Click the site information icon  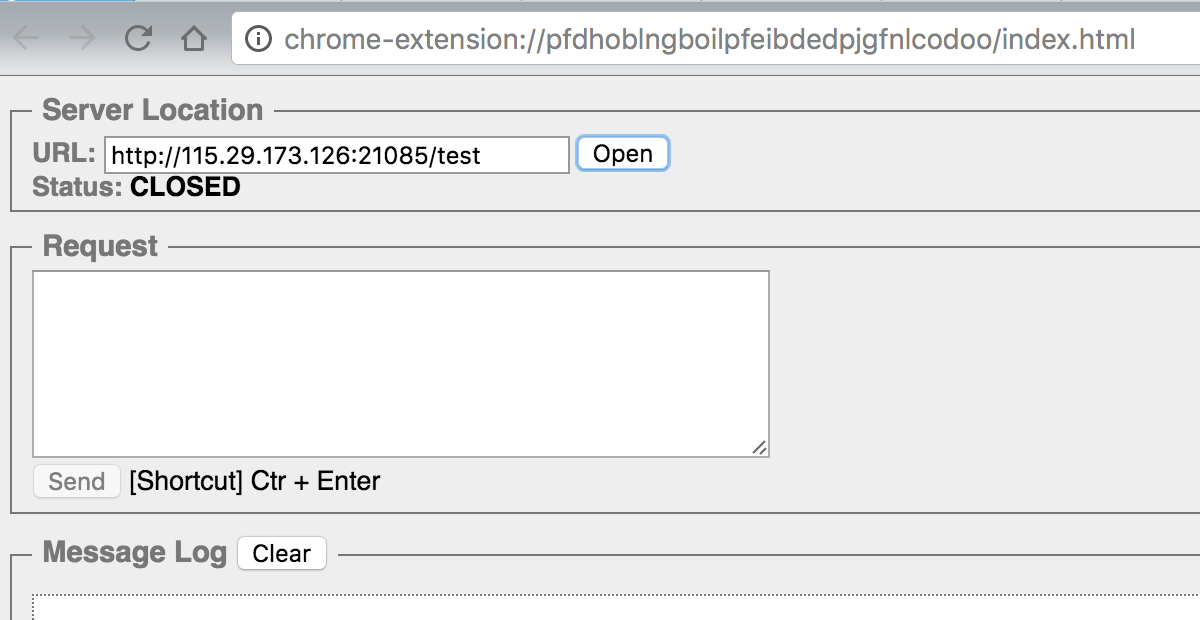point(258,39)
